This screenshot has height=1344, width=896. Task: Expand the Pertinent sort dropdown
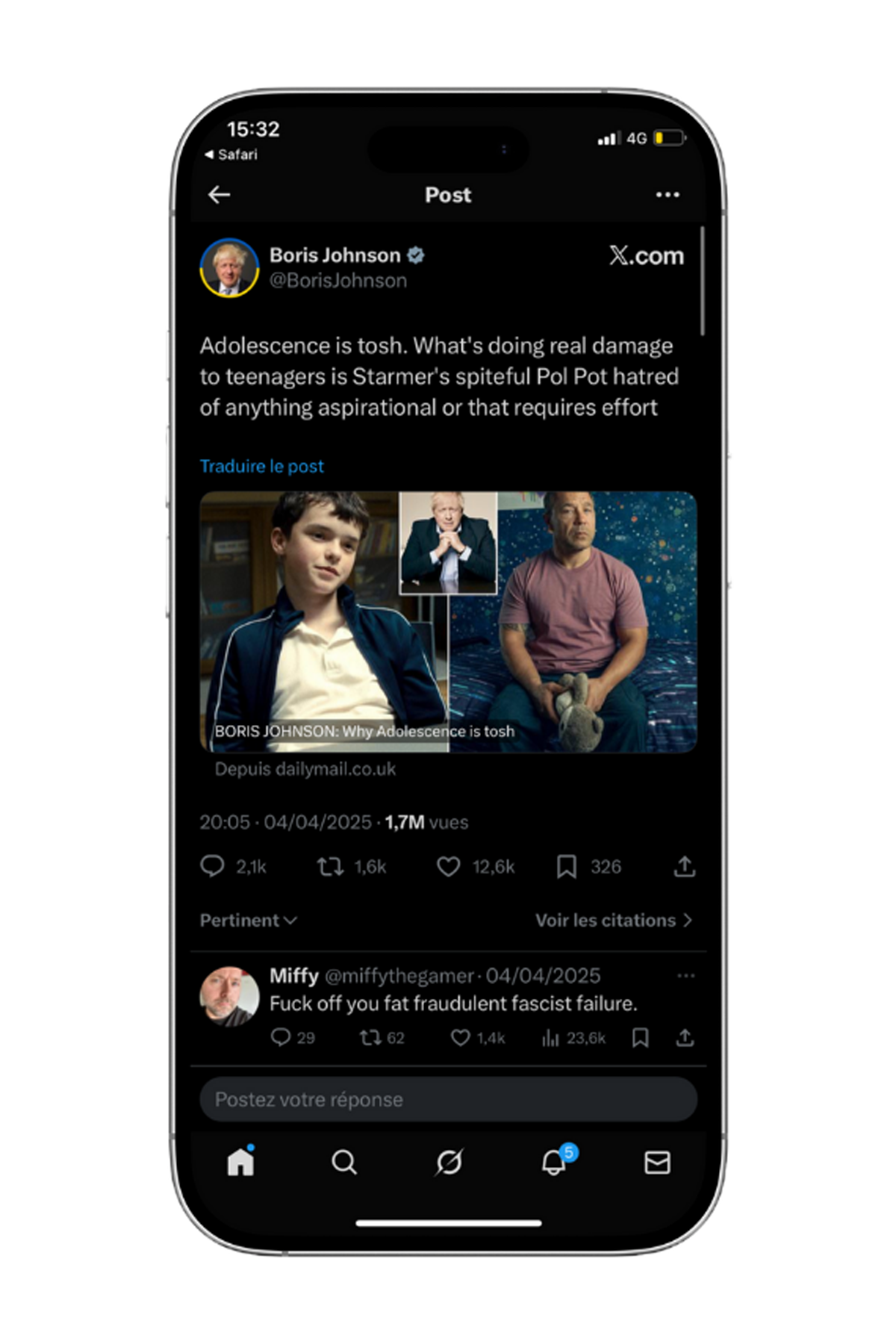(x=248, y=921)
